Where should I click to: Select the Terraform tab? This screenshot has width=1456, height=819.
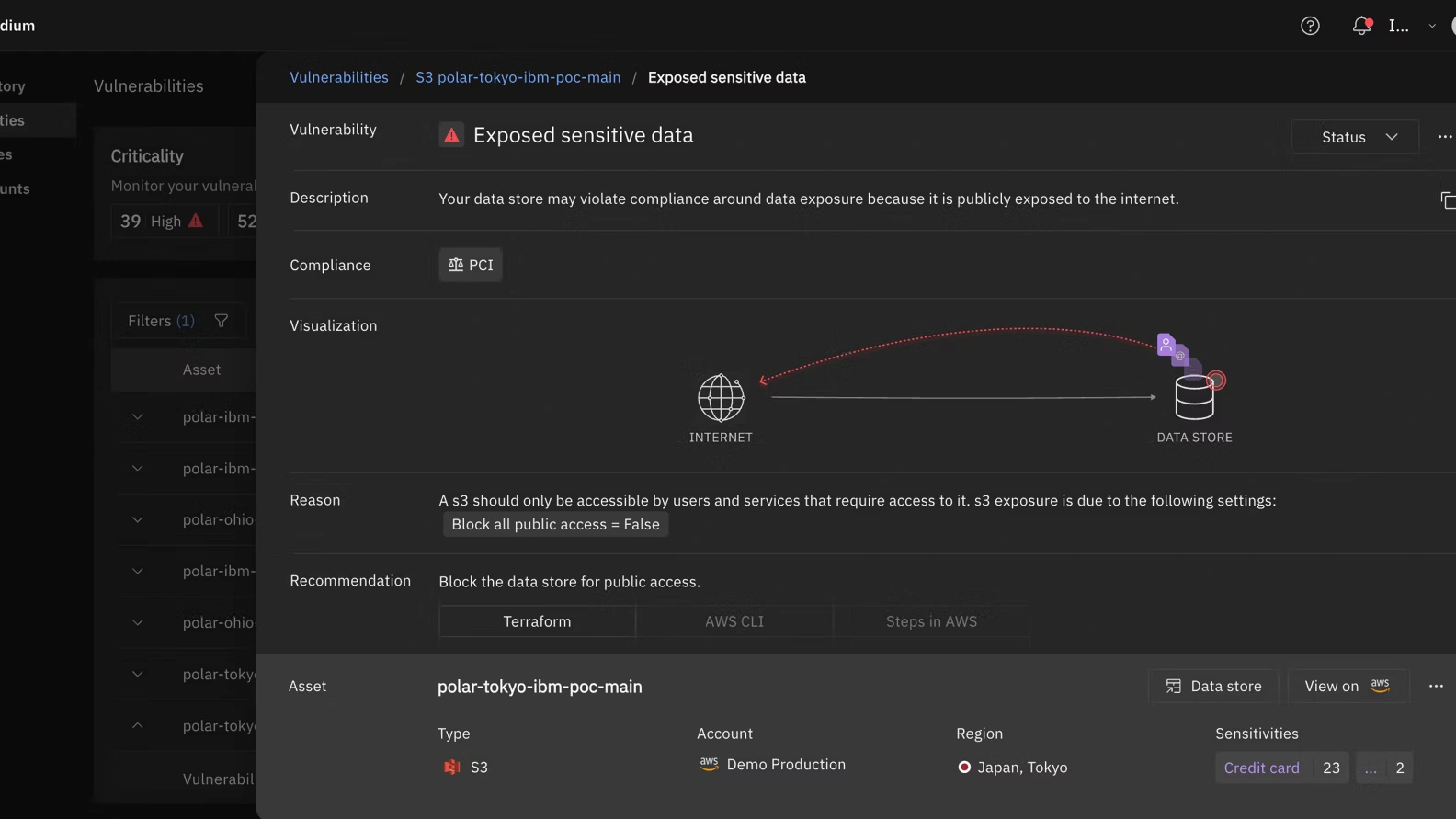coord(537,621)
